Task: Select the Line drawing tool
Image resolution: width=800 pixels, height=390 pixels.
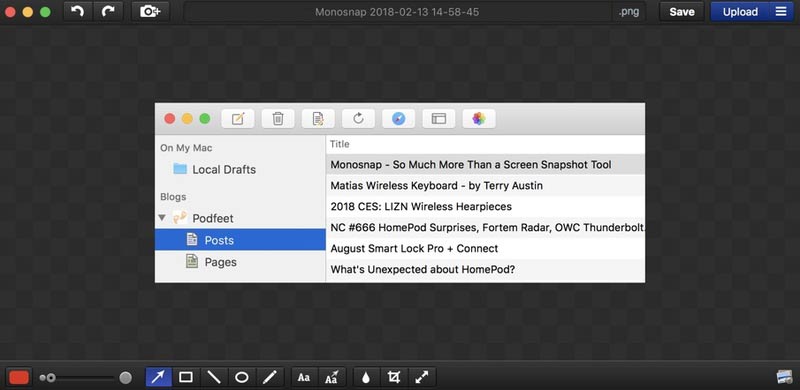Action: tap(214, 378)
